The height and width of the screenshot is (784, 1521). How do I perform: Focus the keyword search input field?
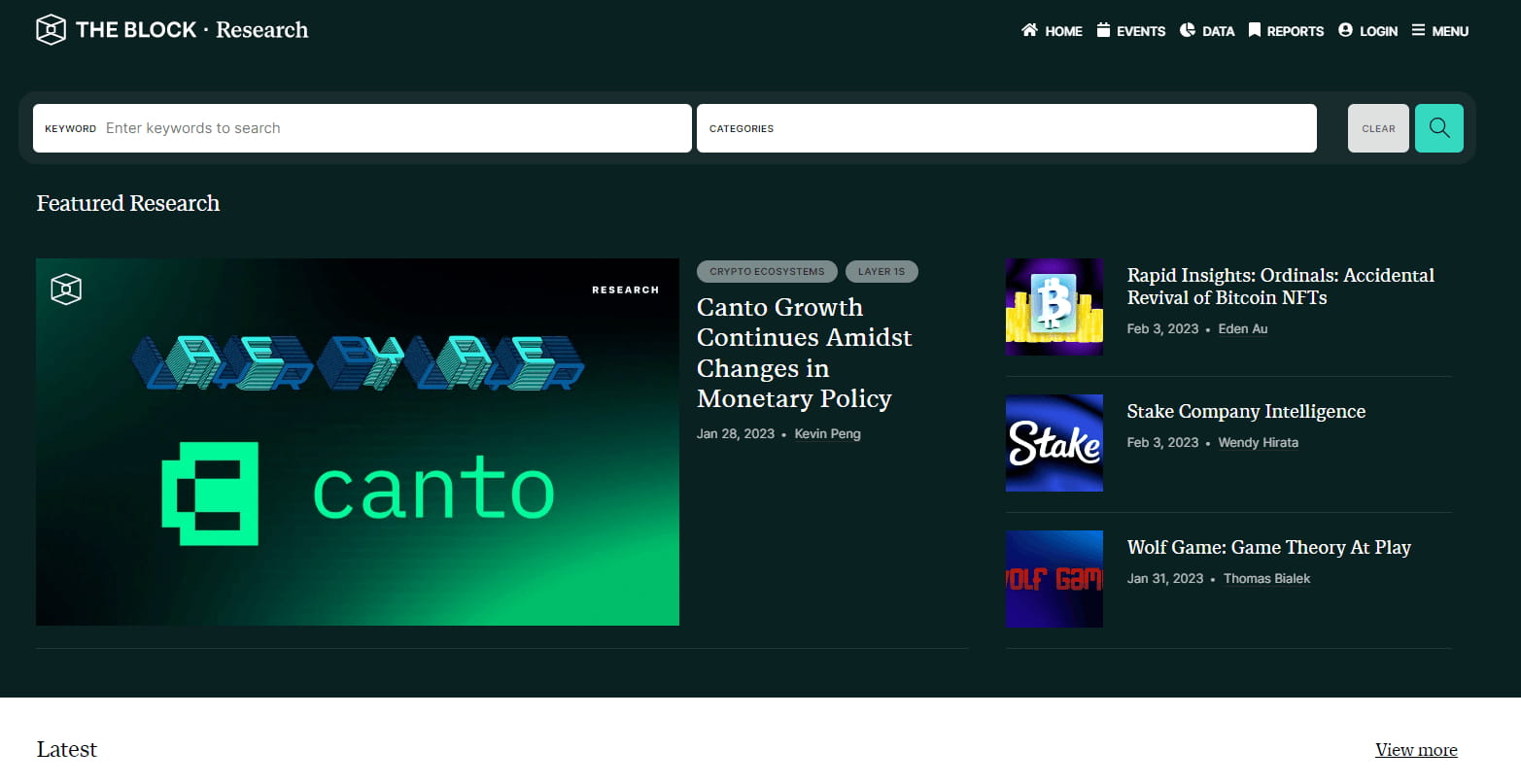point(363,128)
